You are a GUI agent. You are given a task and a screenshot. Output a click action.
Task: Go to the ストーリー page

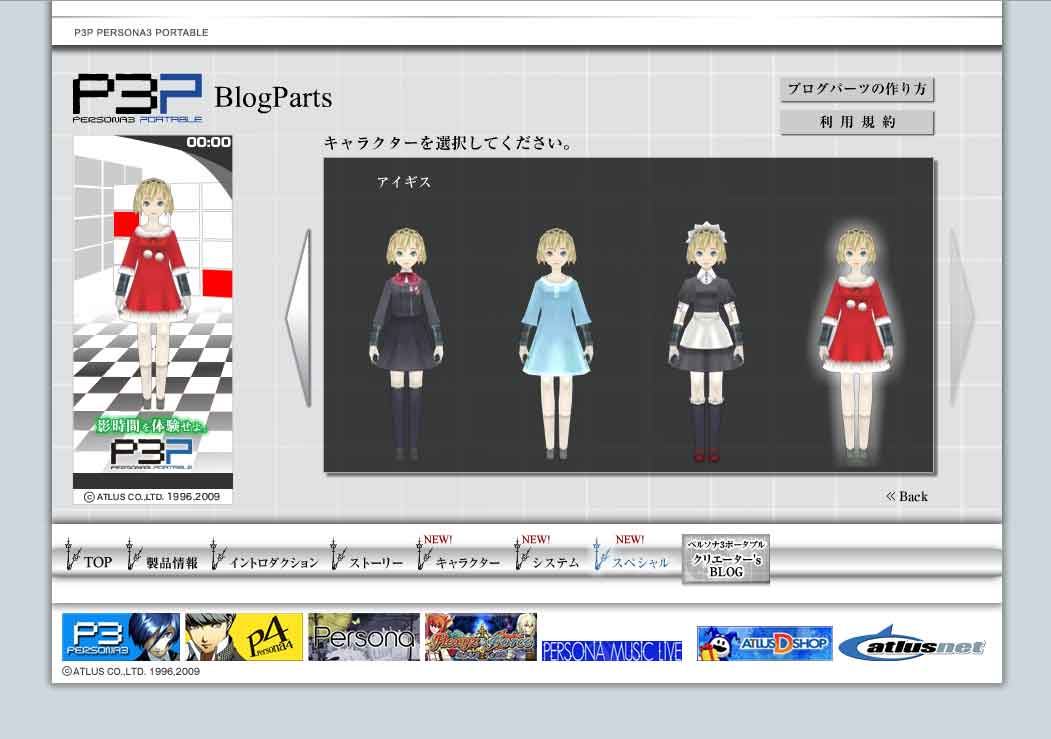[367, 556]
